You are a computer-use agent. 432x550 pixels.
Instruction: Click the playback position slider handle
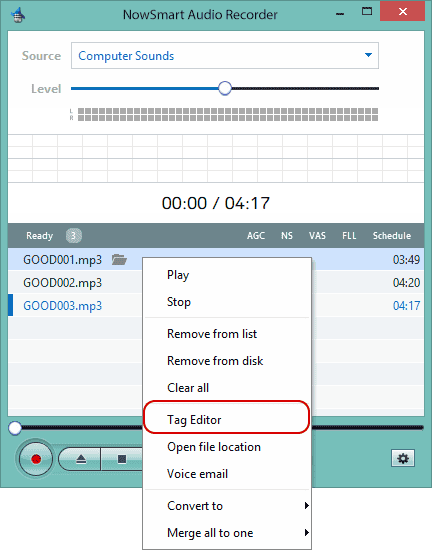click(15, 428)
